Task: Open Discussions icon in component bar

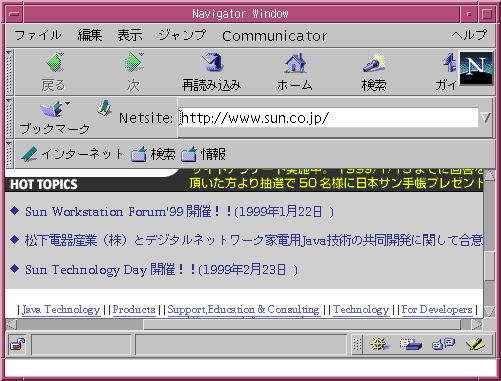Action: coord(443,344)
